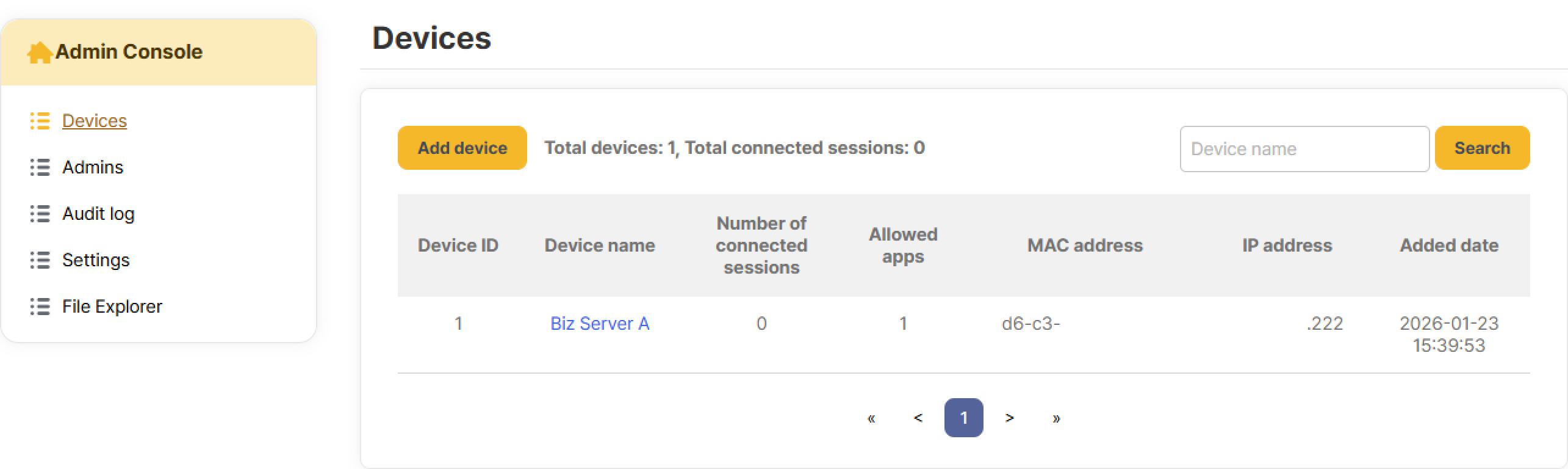The image size is (1568, 469).
Task: Open File Explorer from the sidebar
Action: coord(112,307)
